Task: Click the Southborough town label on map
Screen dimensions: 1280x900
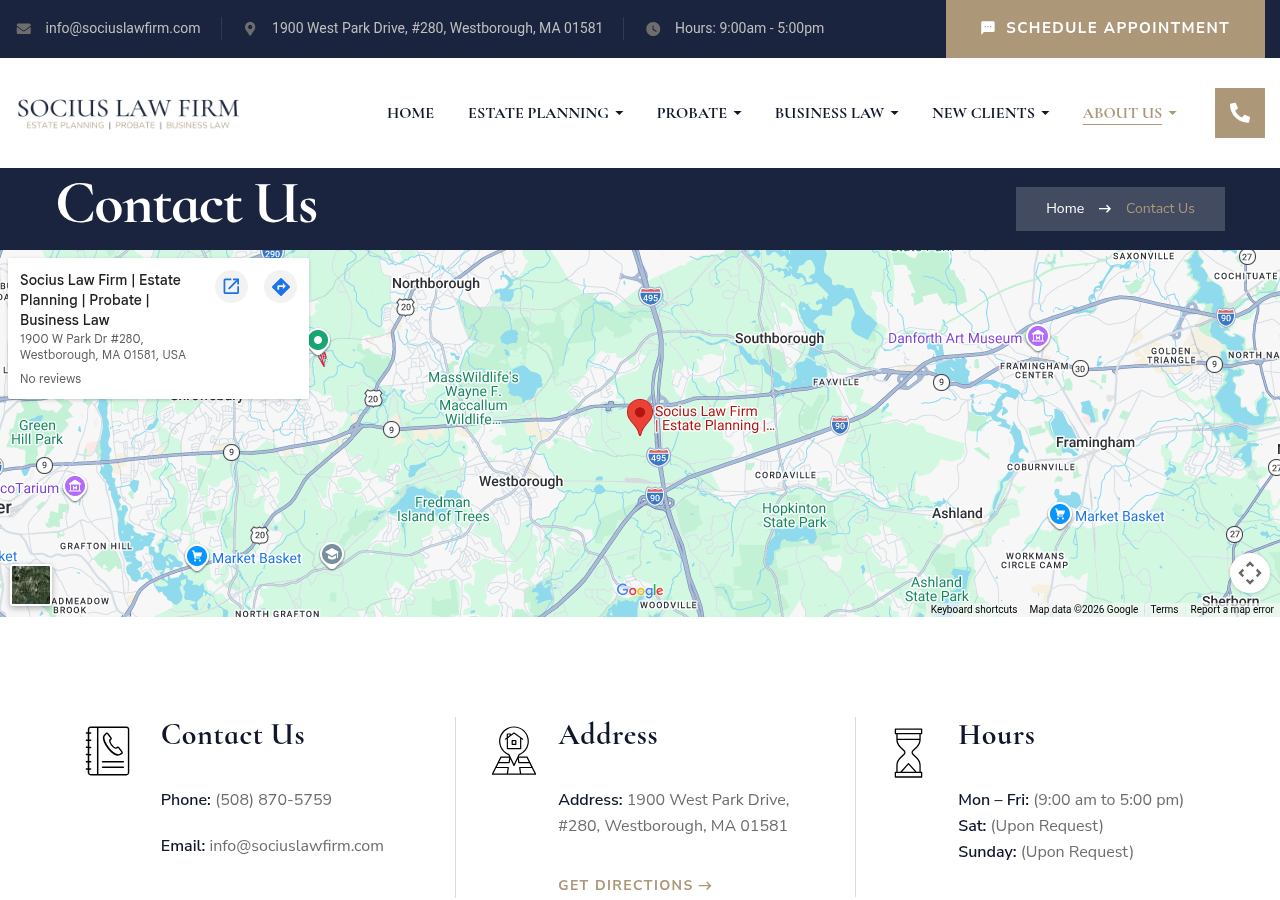Action: click(x=779, y=338)
